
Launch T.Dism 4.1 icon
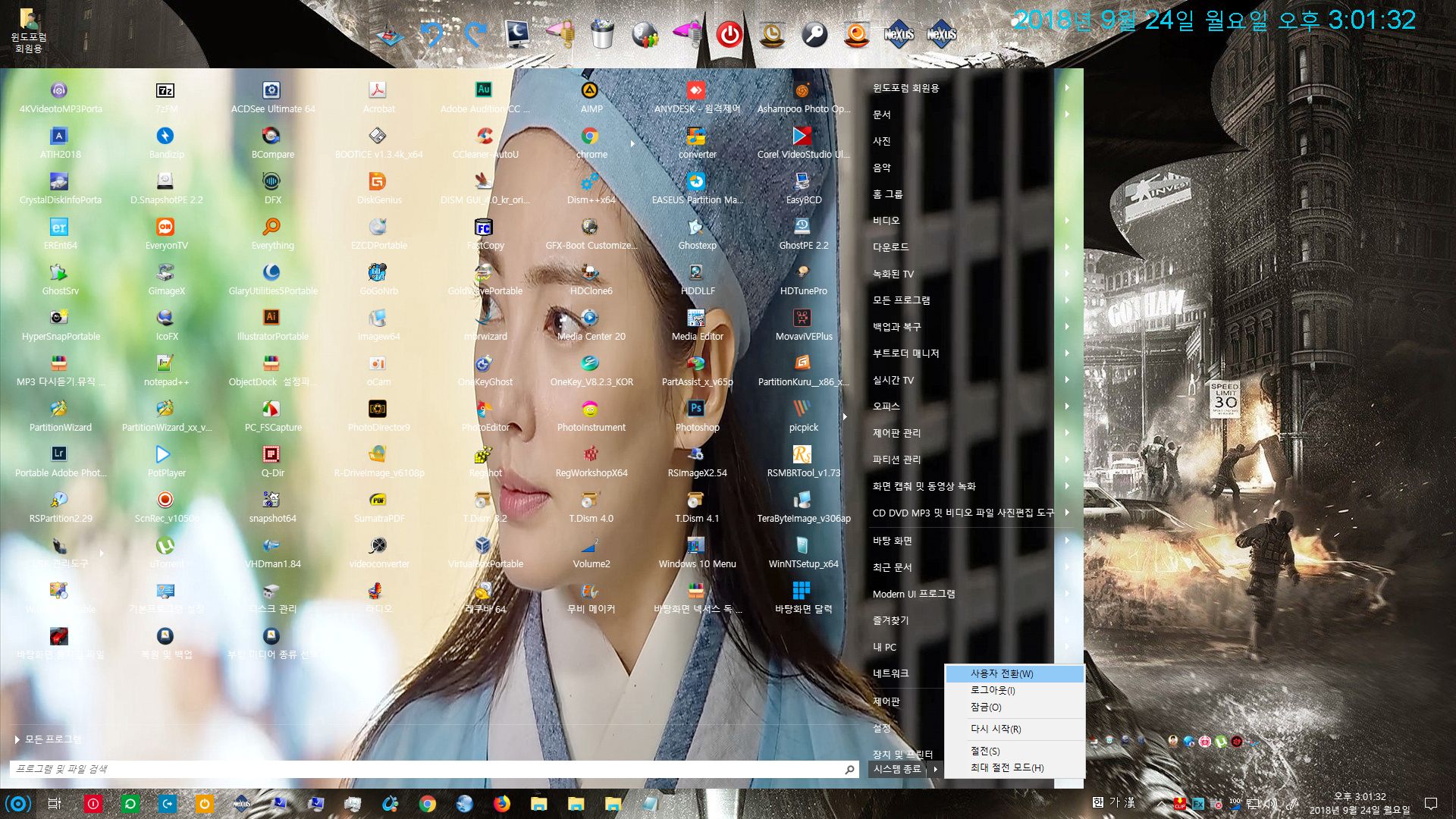696,501
